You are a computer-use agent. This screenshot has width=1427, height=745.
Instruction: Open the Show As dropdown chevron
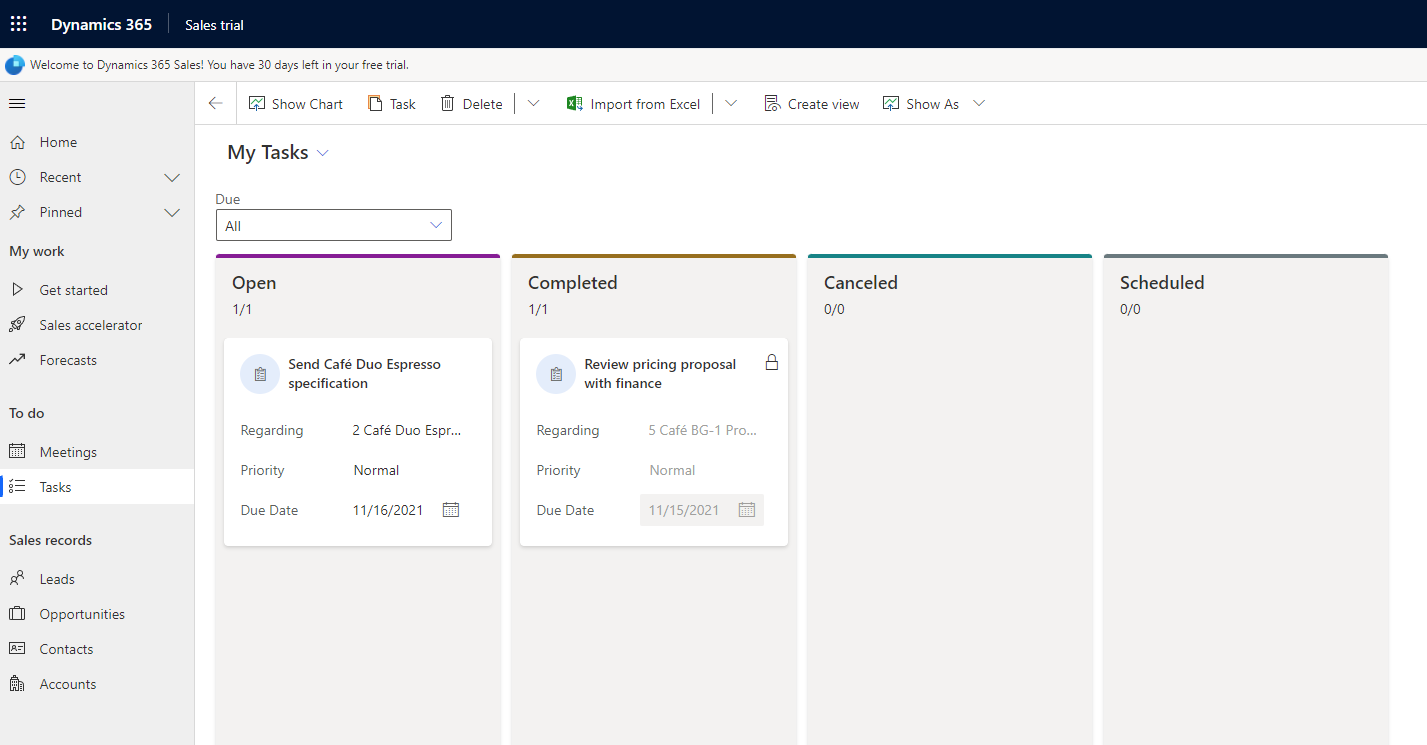coord(979,103)
